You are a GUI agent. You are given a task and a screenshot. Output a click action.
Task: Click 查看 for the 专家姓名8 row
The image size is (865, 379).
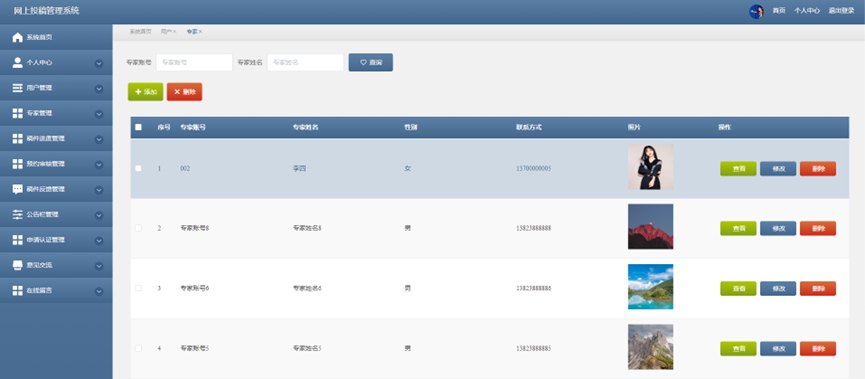[x=738, y=228]
